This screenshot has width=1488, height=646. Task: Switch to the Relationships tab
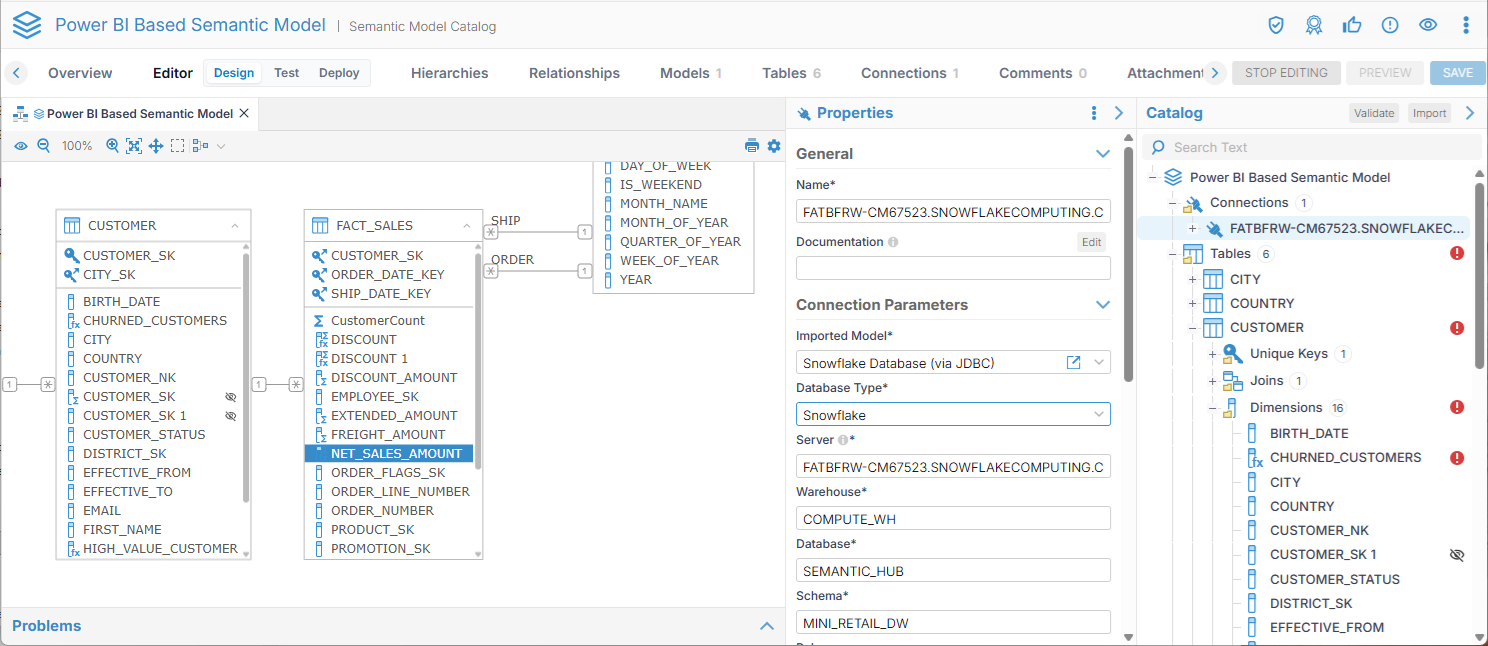click(x=574, y=73)
